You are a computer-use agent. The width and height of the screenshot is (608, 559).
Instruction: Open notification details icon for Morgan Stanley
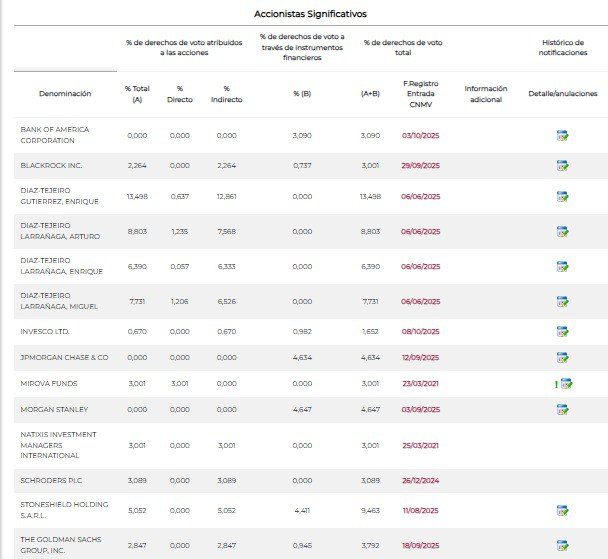click(563, 409)
